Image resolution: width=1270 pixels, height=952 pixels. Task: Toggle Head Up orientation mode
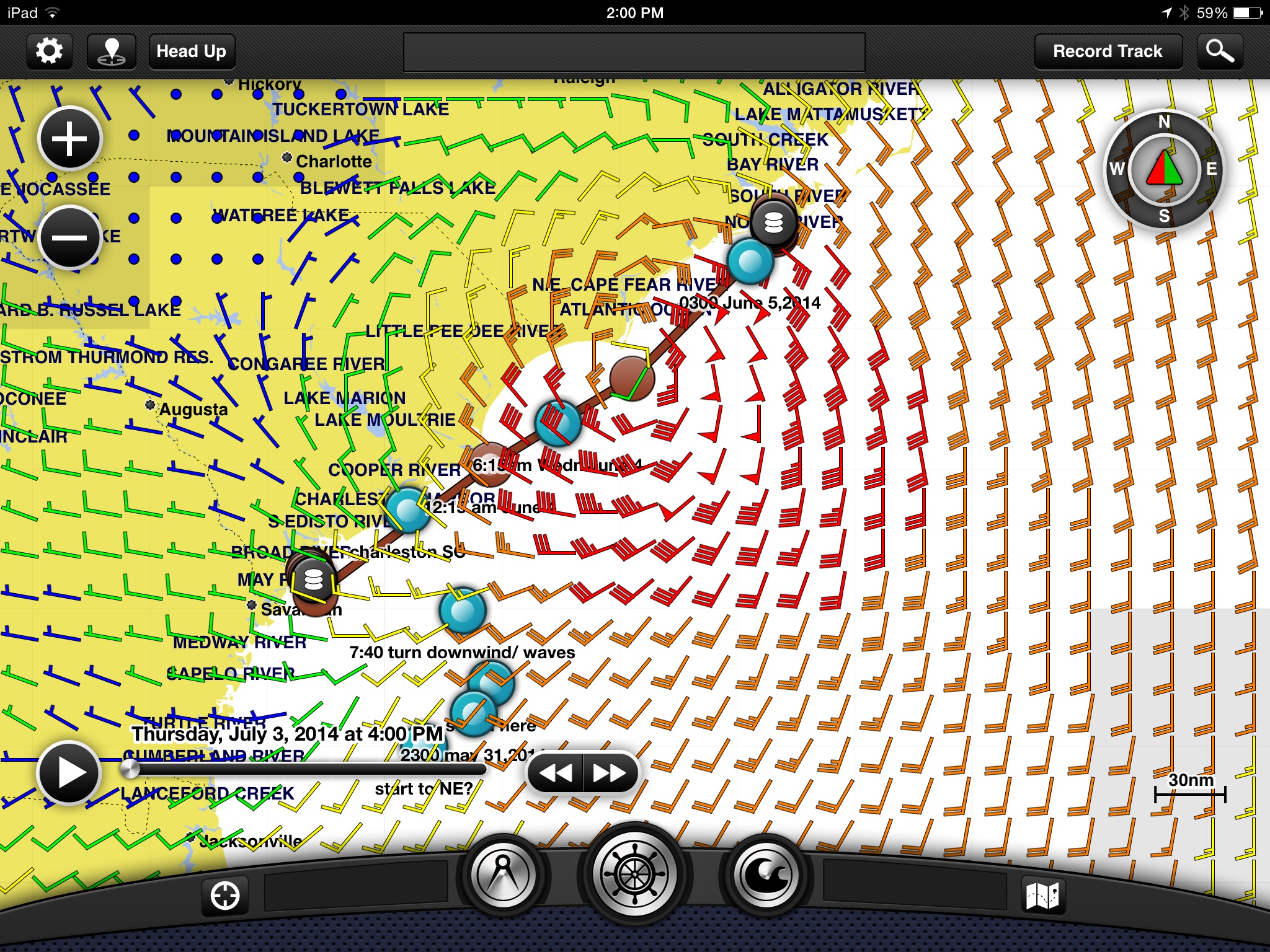click(191, 51)
